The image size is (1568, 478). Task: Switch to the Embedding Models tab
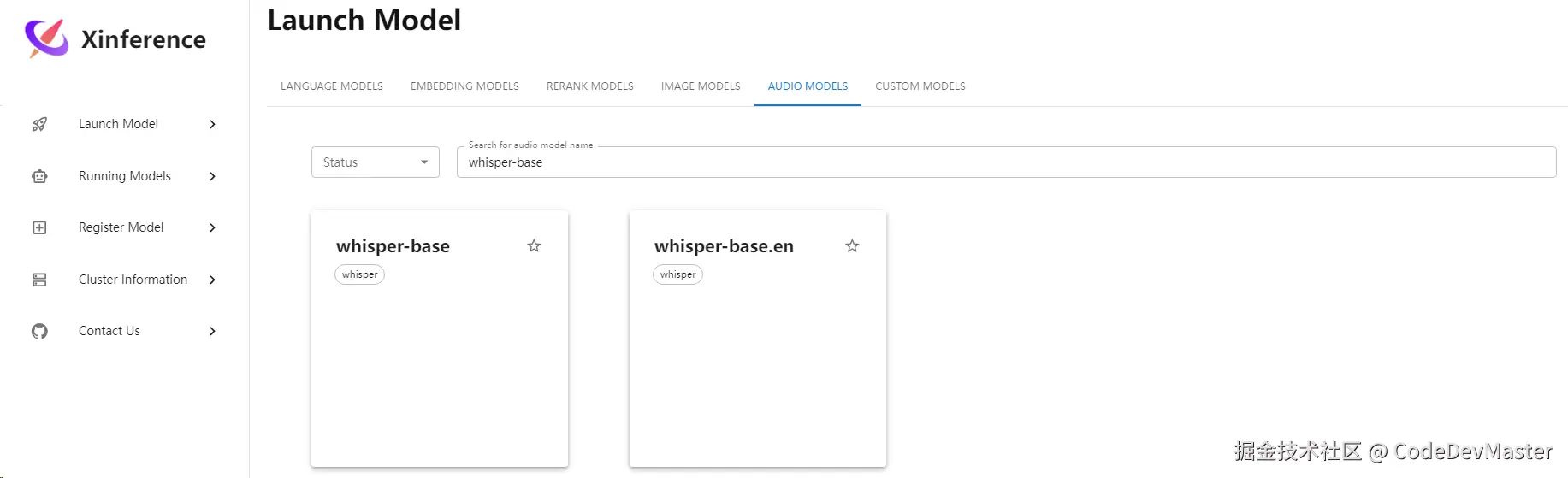click(x=464, y=86)
